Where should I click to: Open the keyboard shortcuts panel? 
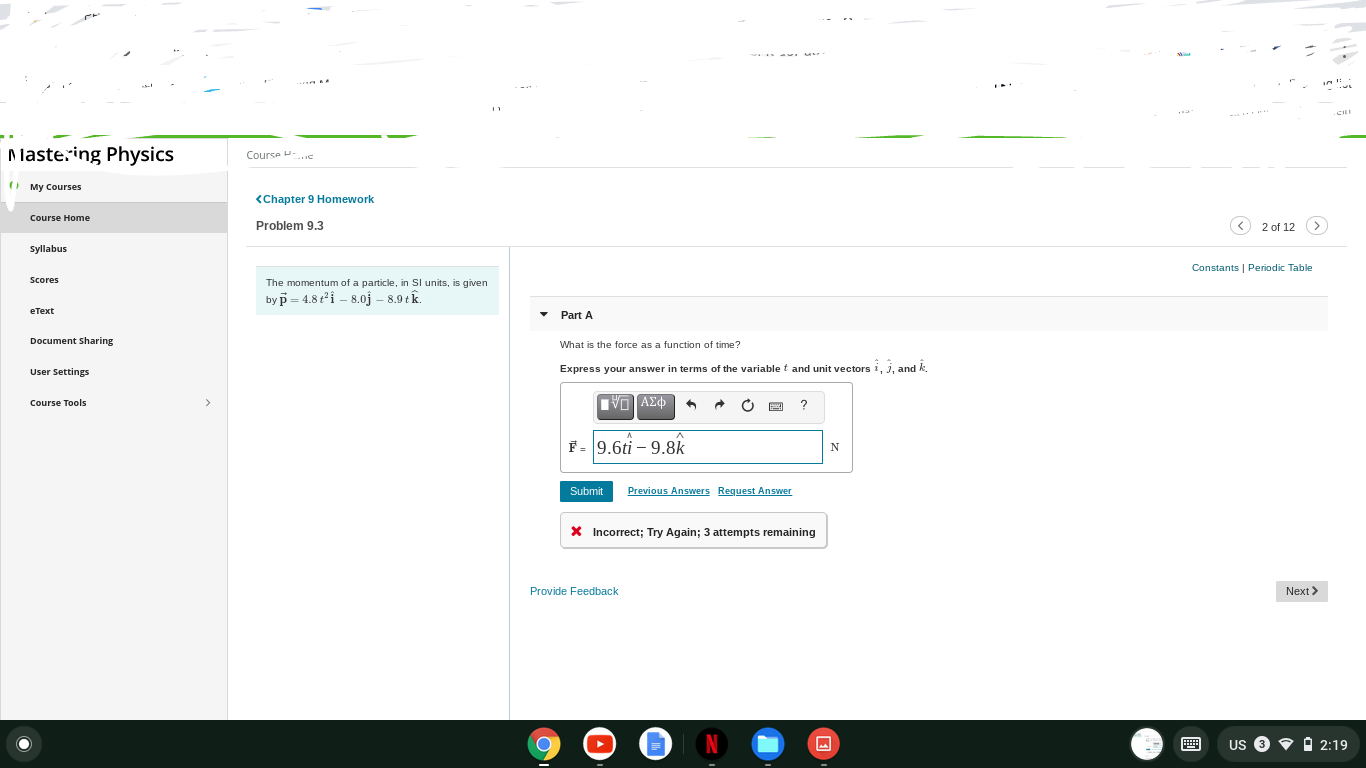click(775, 406)
